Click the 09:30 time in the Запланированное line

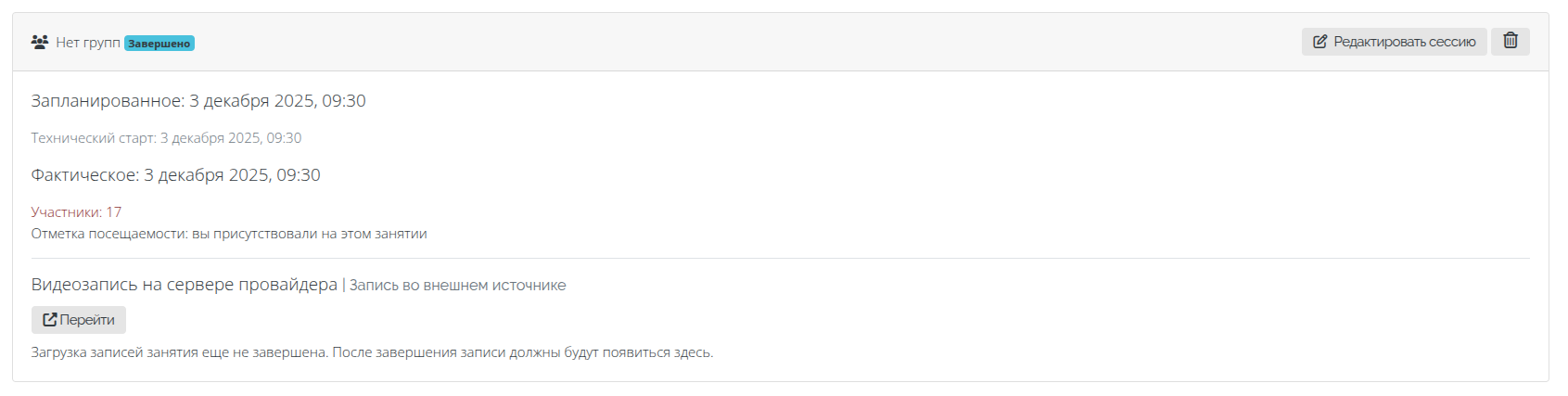344,101
